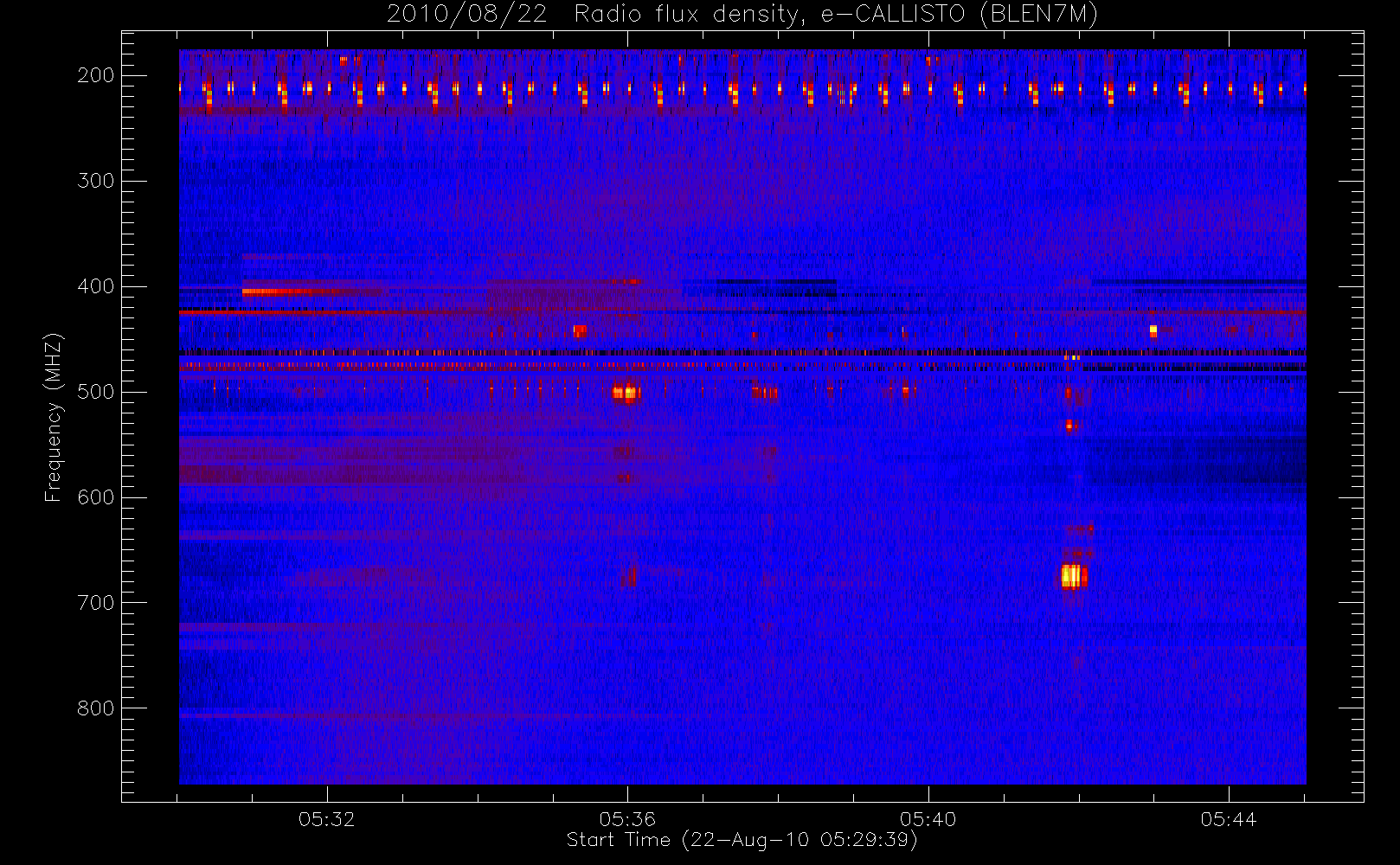This screenshot has height=865, width=1400.
Task: Click the 700 frequency tick label
Action: tap(95, 603)
